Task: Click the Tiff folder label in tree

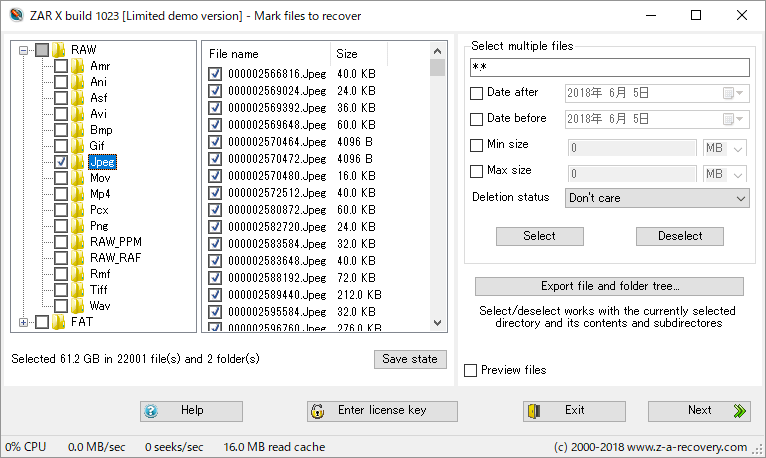Action: click(x=99, y=290)
